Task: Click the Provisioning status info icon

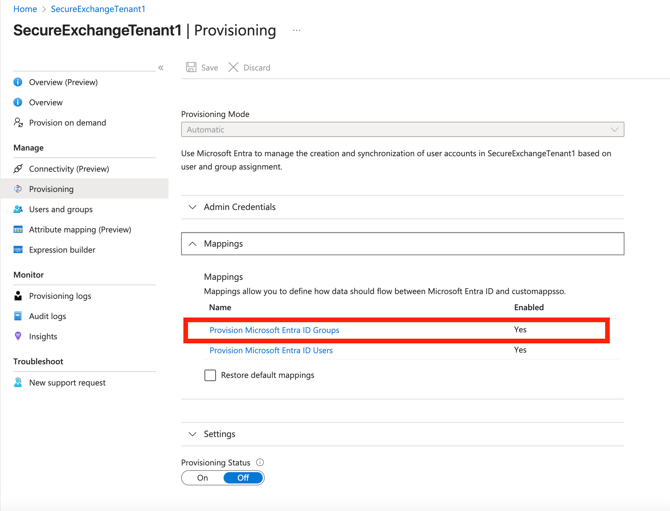Action: point(260,463)
